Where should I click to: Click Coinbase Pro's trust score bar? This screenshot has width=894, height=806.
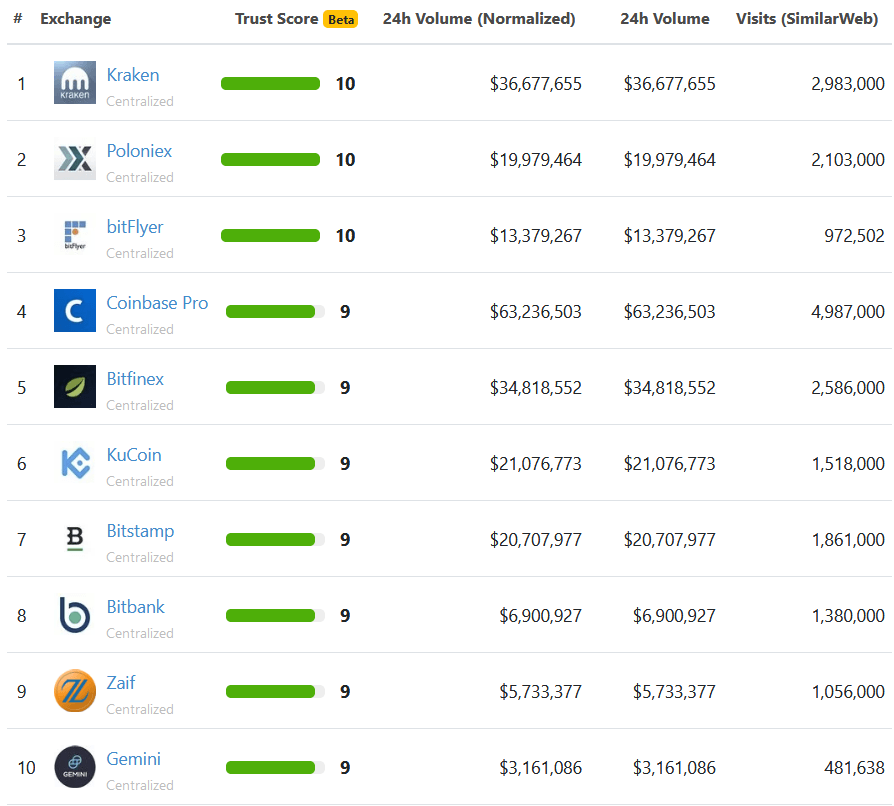click(x=275, y=311)
